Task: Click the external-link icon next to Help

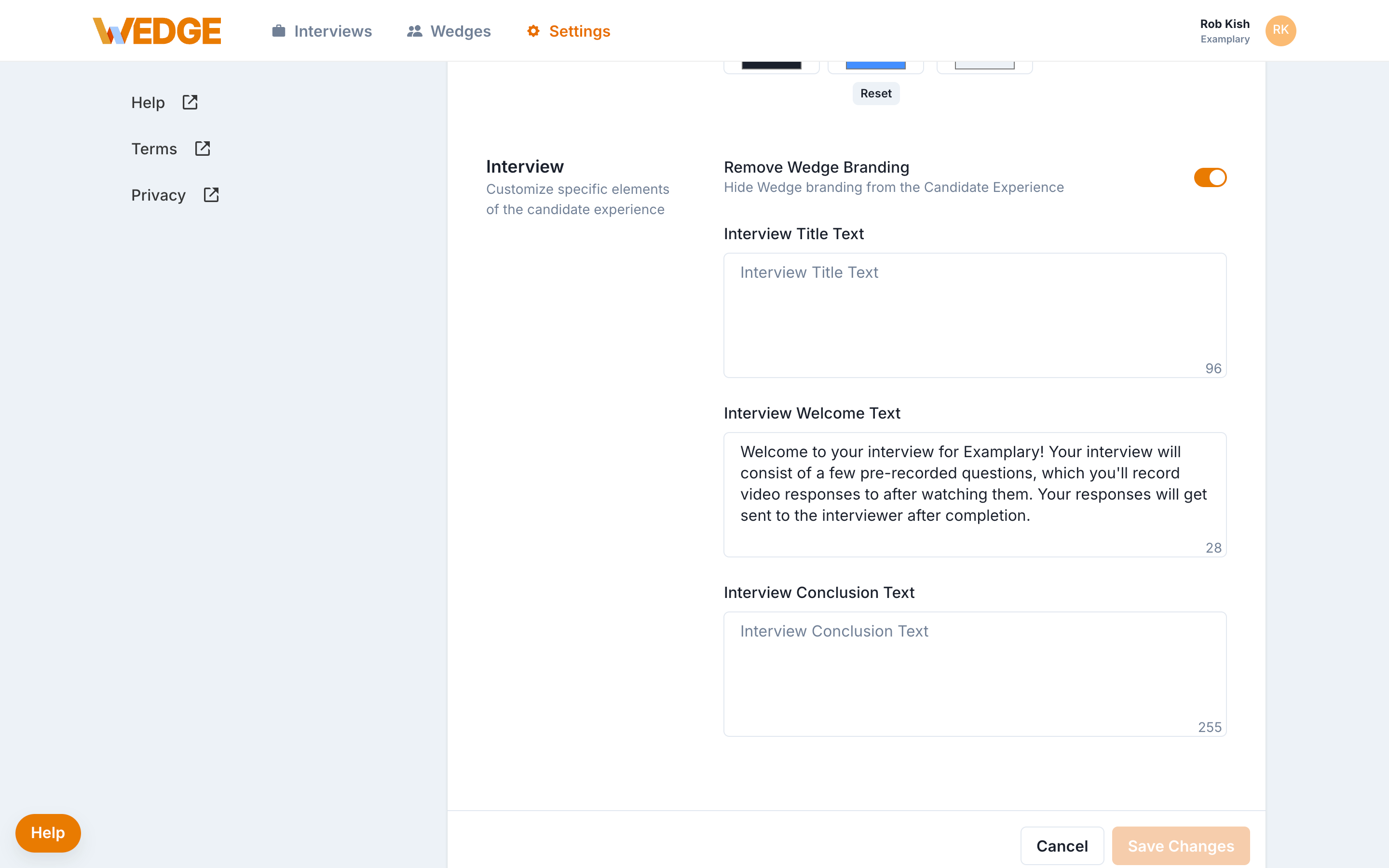Action: click(x=190, y=102)
